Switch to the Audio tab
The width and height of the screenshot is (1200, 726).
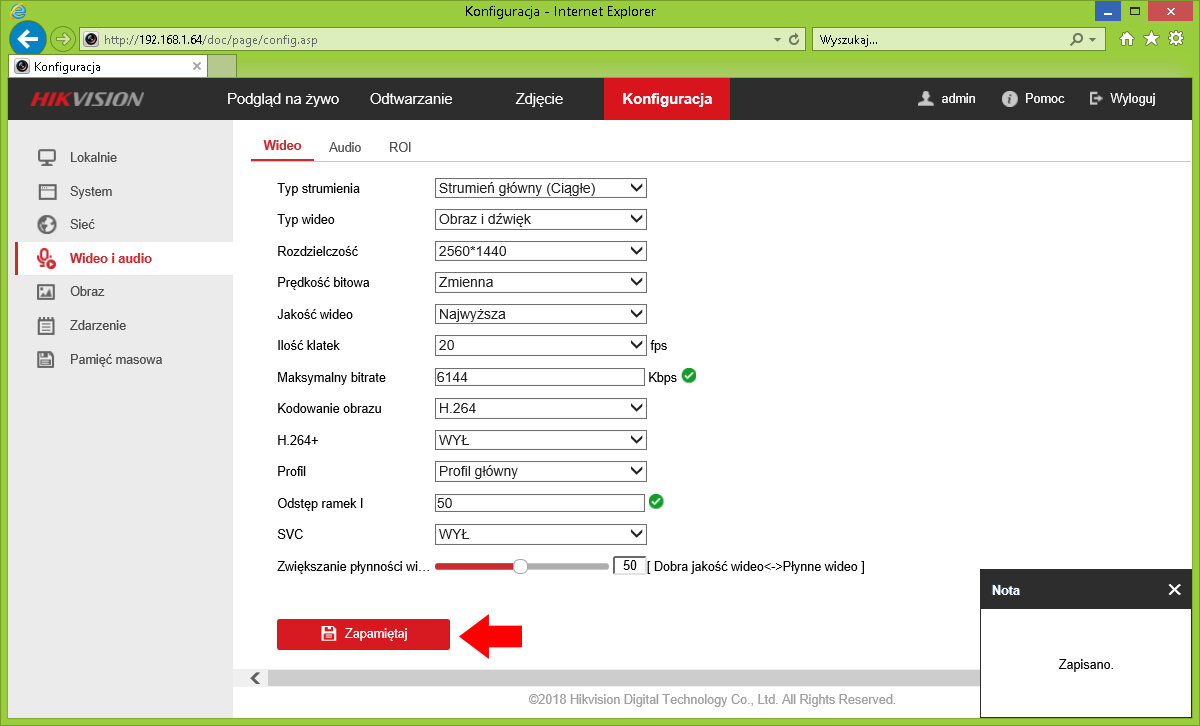pos(345,147)
